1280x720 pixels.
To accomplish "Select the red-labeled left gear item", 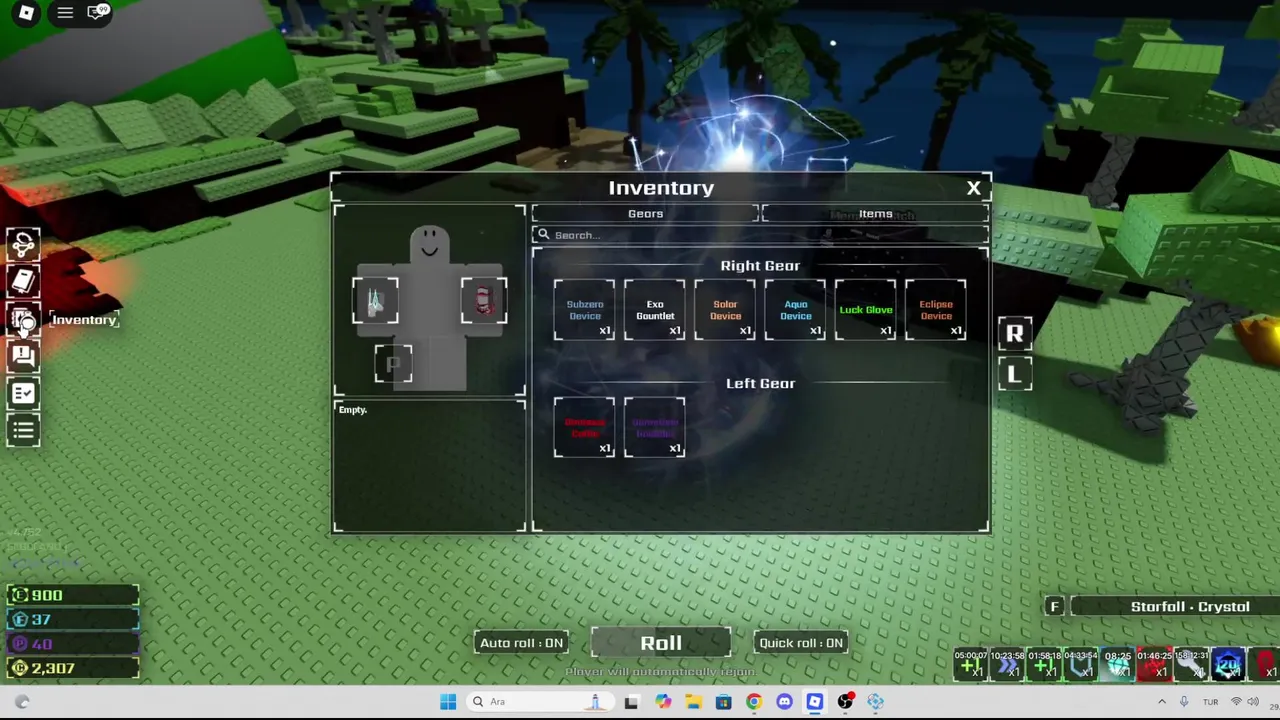I will click(585, 428).
